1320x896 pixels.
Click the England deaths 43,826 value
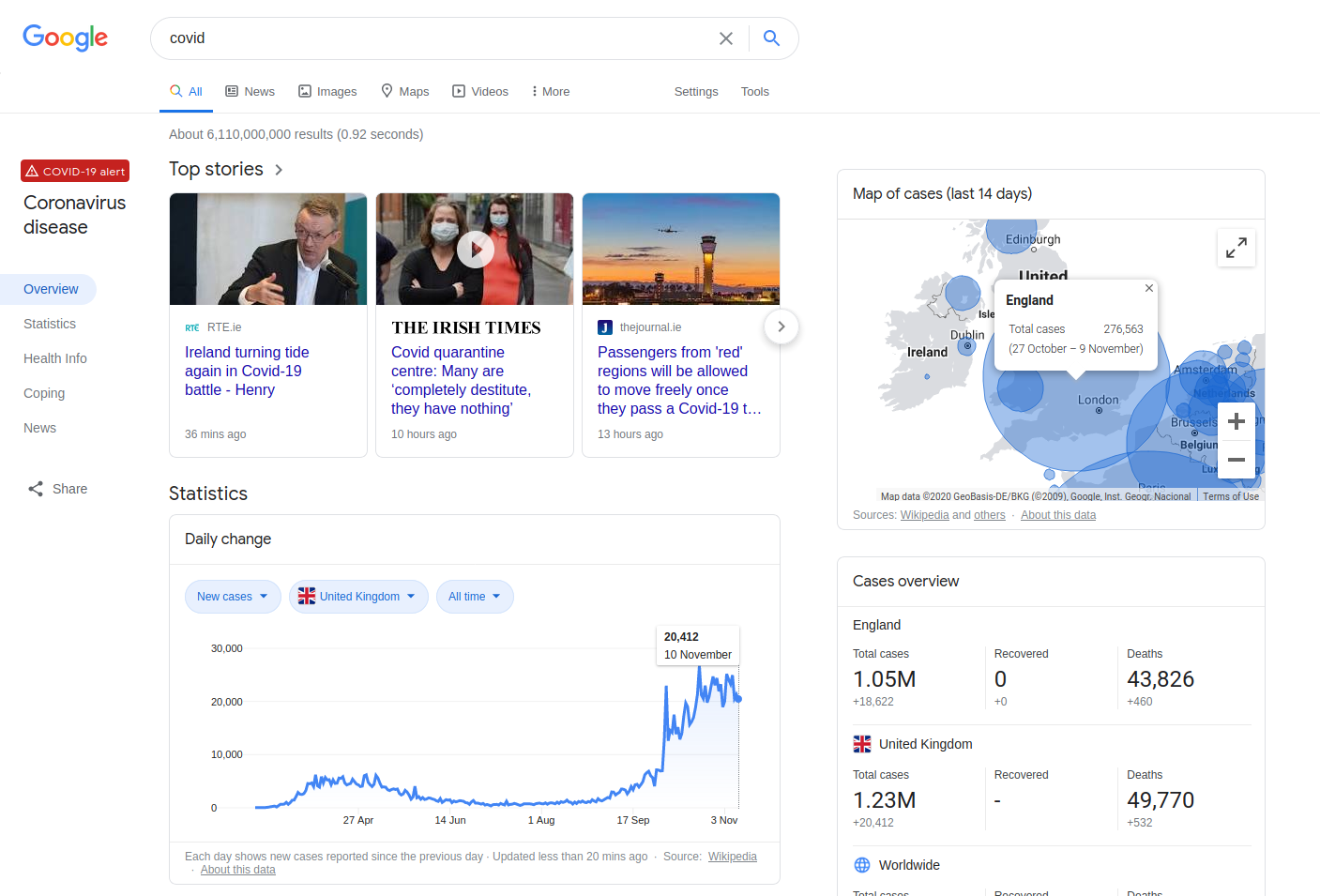[1161, 679]
